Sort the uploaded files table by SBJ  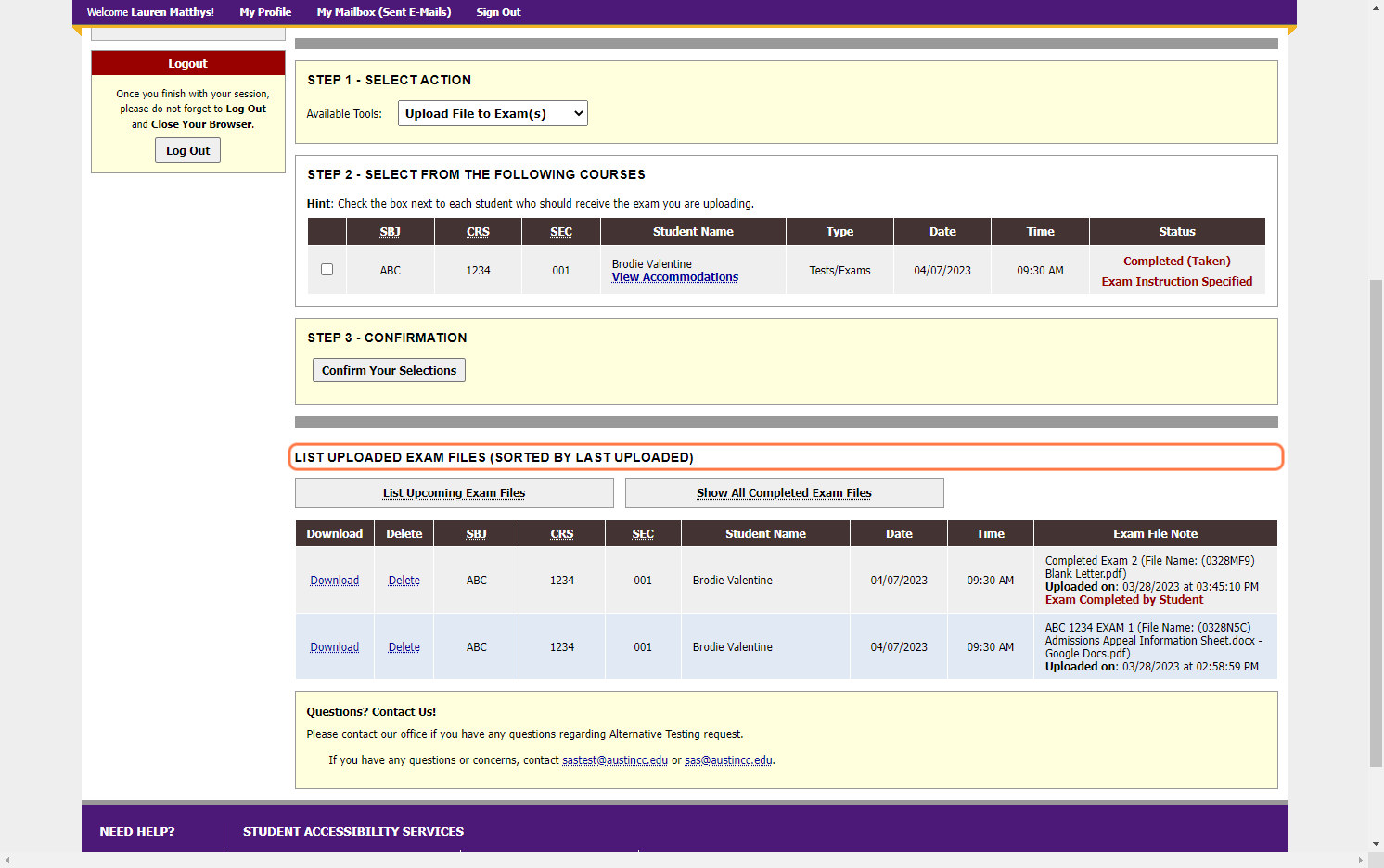tap(477, 534)
